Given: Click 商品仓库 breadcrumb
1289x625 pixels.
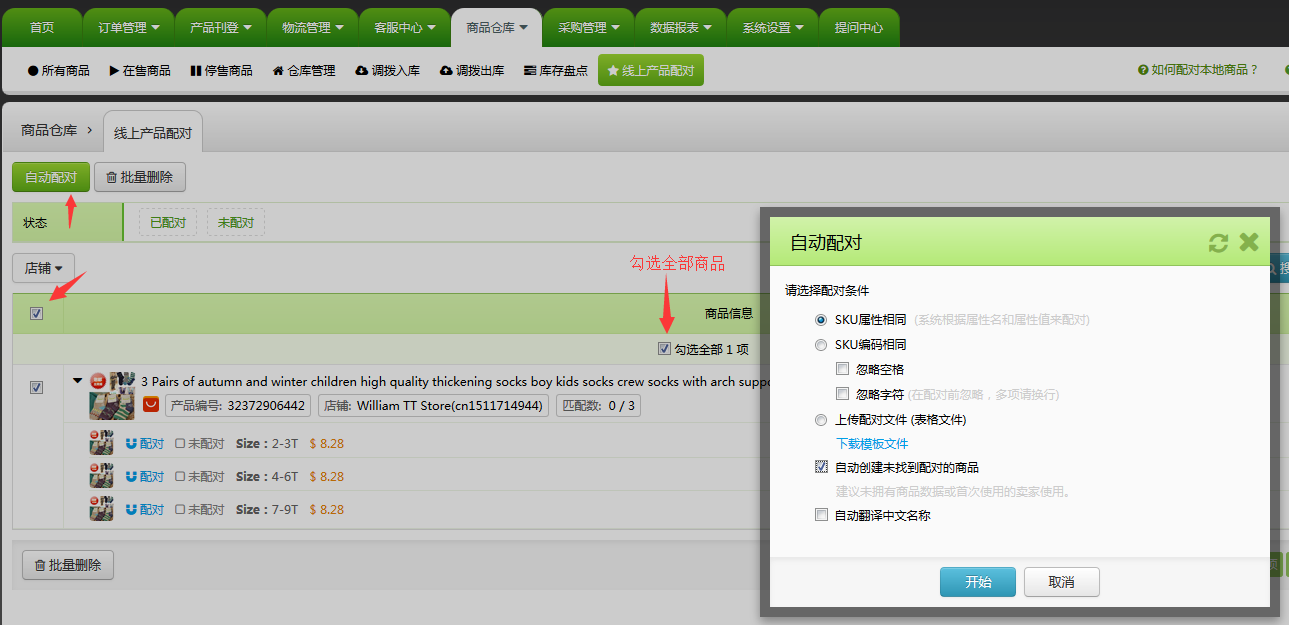Looking at the screenshot, I should click(49, 130).
